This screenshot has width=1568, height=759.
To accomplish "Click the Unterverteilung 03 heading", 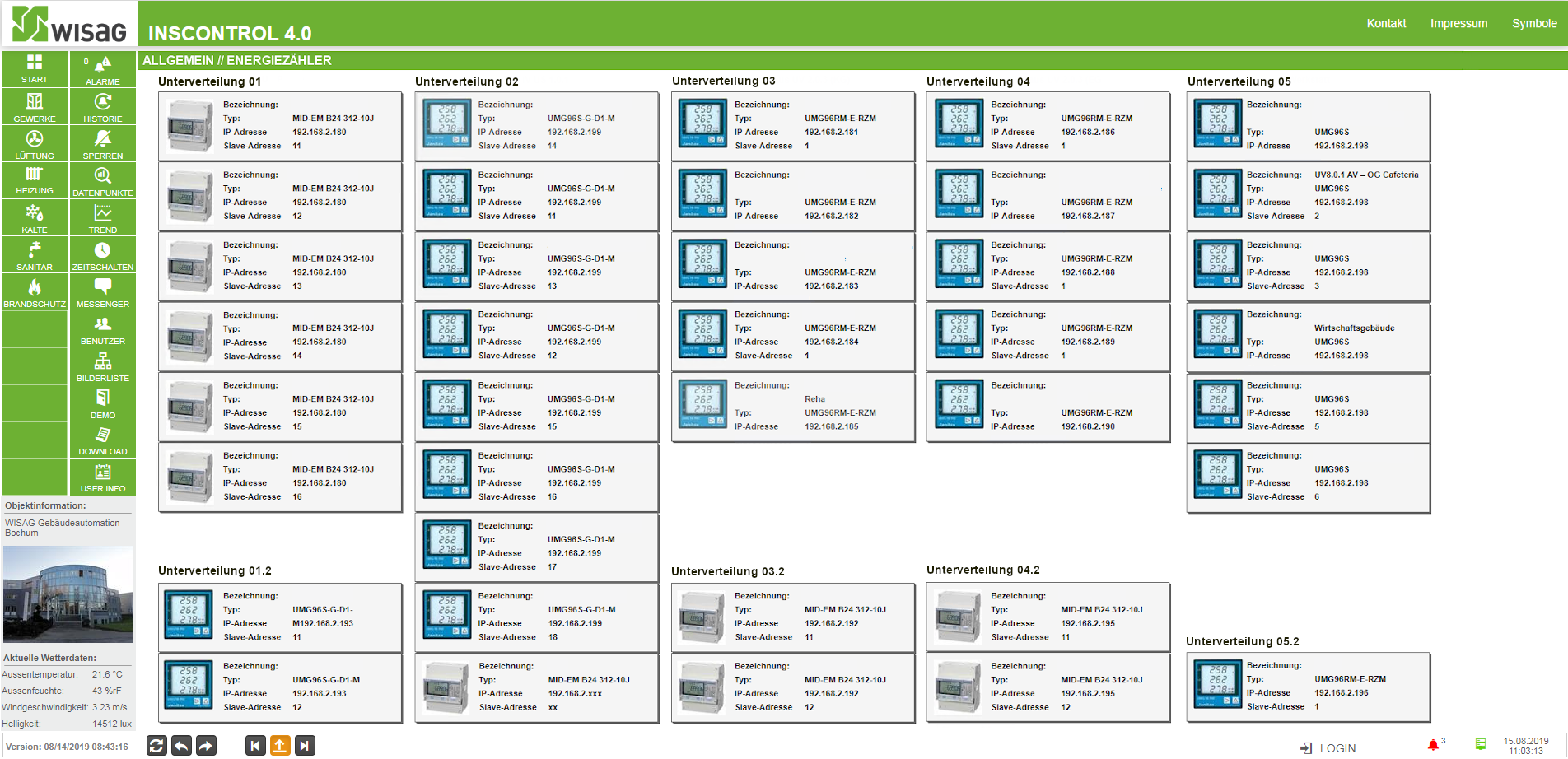I will [x=723, y=81].
